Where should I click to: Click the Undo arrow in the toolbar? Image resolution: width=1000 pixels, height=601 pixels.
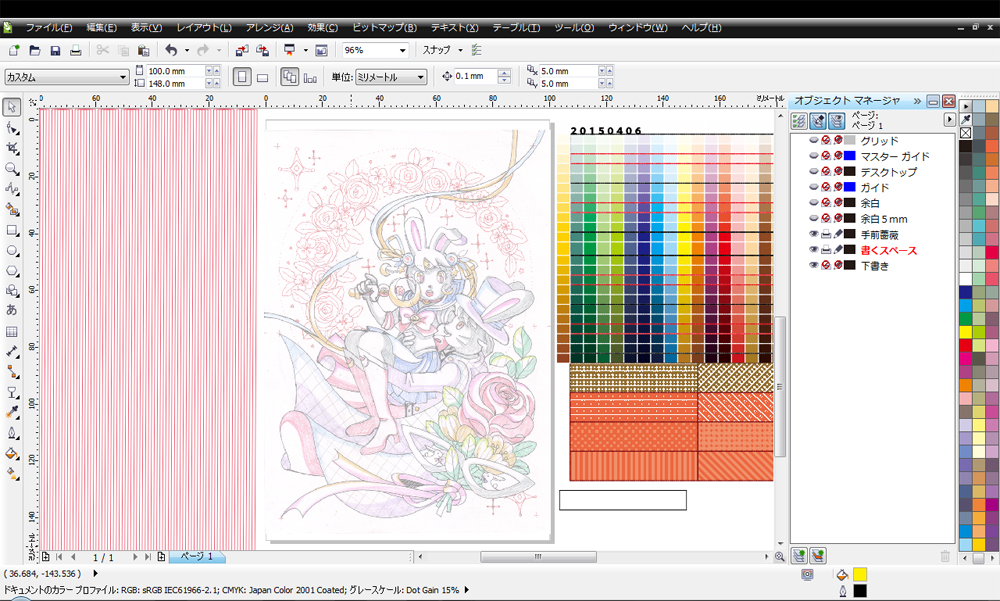171,50
